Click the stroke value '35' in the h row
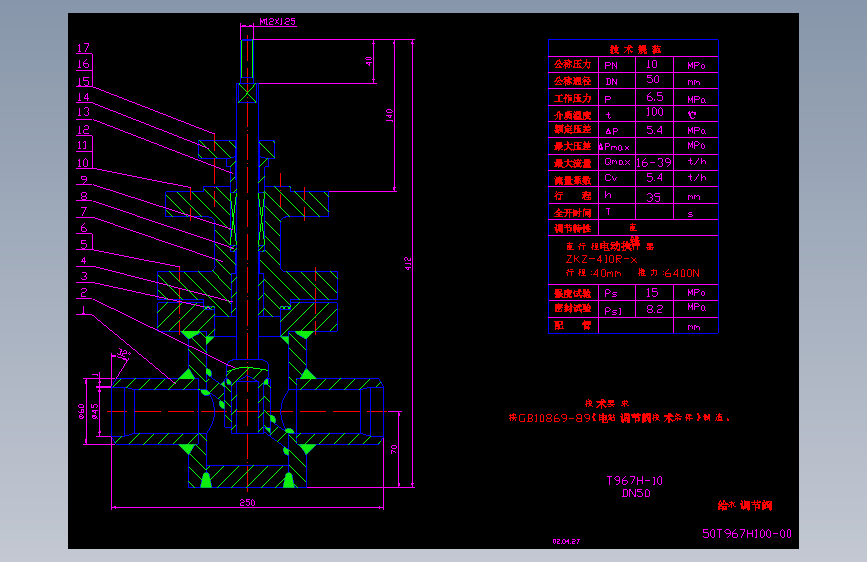The height and width of the screenshot is (562, 867). point(654,197)
